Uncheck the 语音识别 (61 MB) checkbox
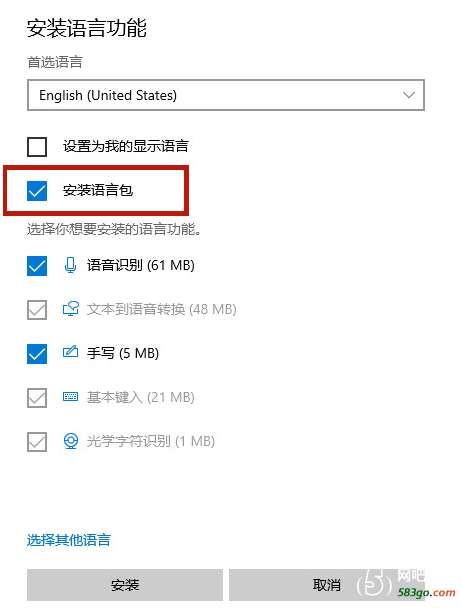The width and height of the screenshot is (461, 608). (37, 266)
